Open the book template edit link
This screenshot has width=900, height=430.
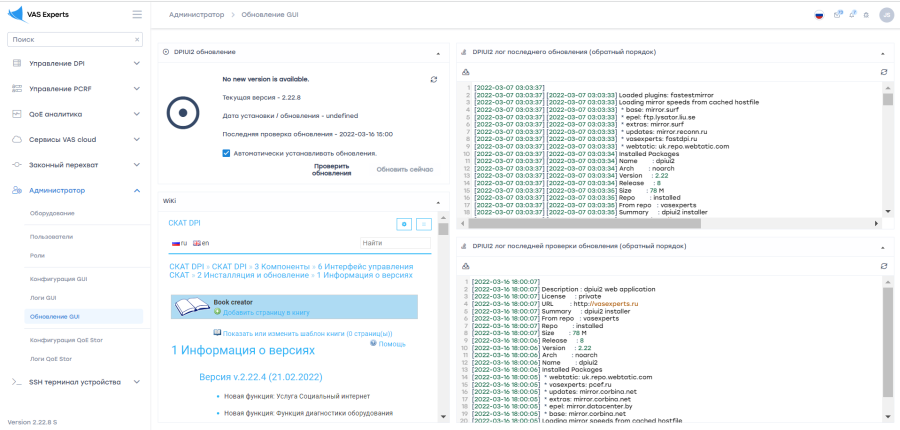tap(307, 334)
